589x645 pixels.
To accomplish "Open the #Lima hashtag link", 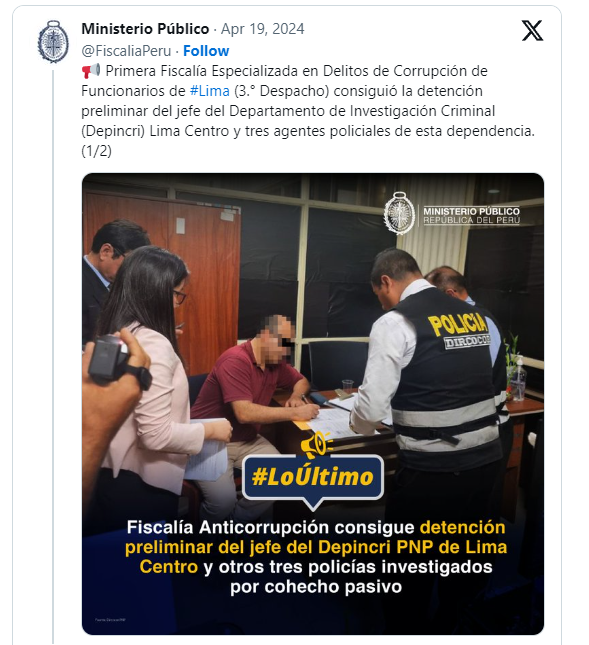I will pyautogui.click(x=210, y=90).
